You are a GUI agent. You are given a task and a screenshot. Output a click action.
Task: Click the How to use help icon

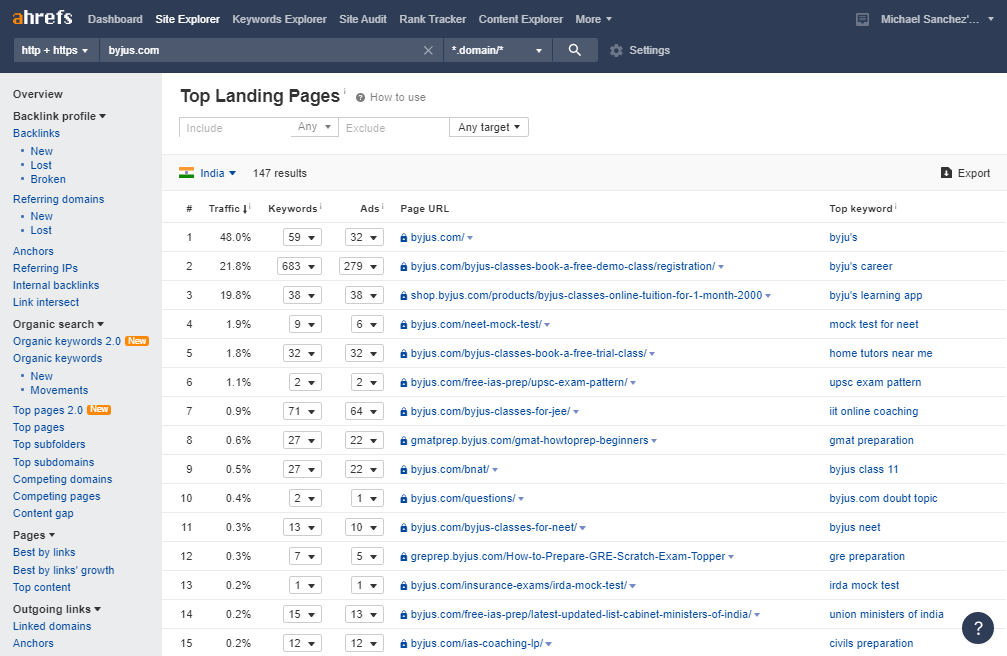pyautogui.click(x=360, y=98)
